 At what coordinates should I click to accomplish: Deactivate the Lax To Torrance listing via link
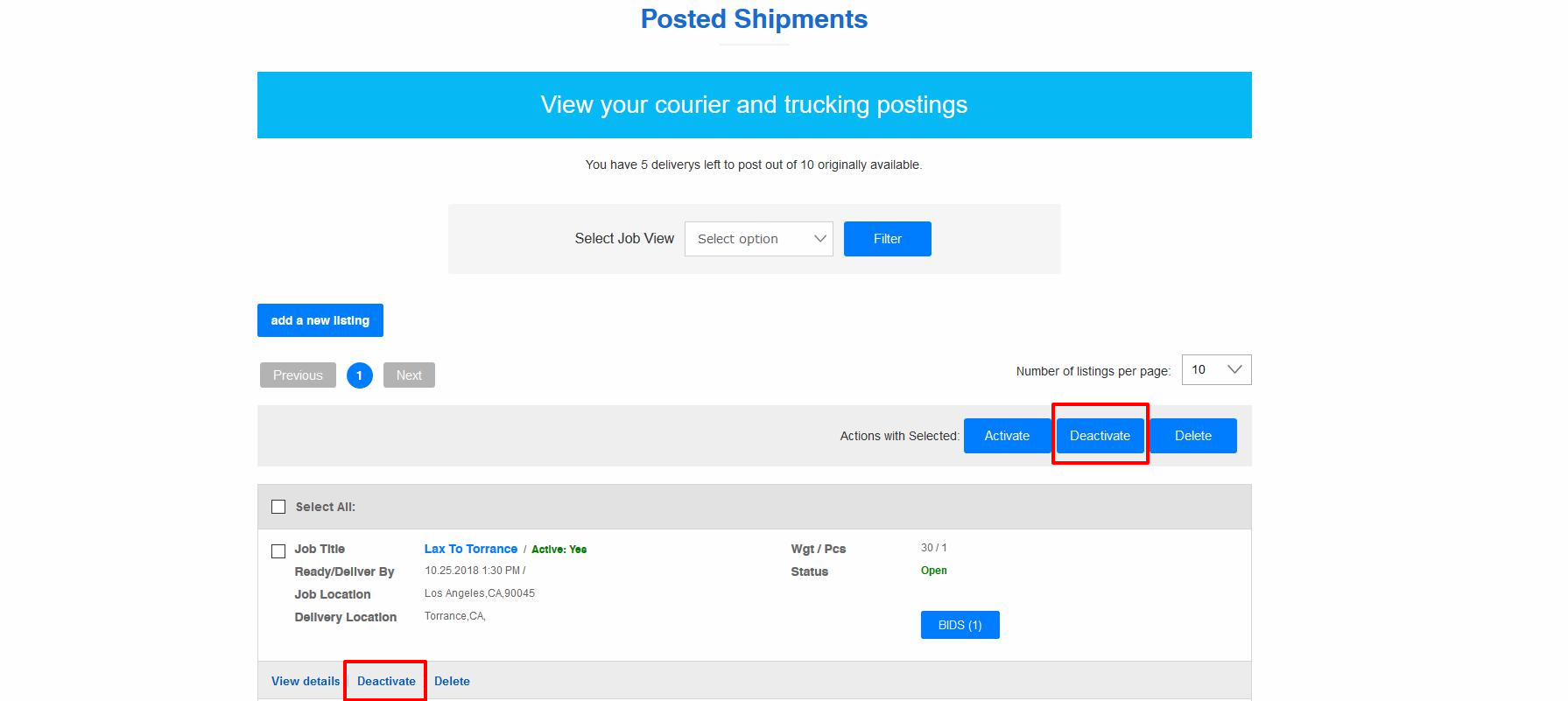click(386, 681)
